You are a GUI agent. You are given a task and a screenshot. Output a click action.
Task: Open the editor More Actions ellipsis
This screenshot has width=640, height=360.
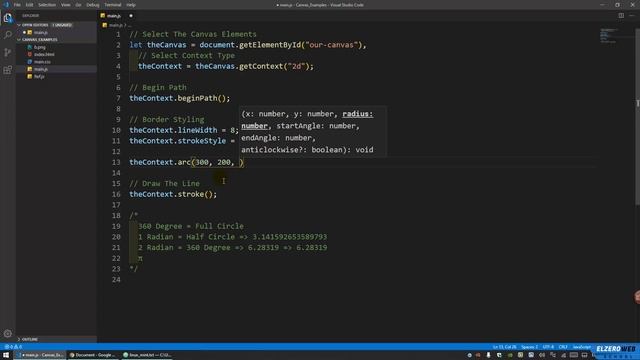click(632, 16)
